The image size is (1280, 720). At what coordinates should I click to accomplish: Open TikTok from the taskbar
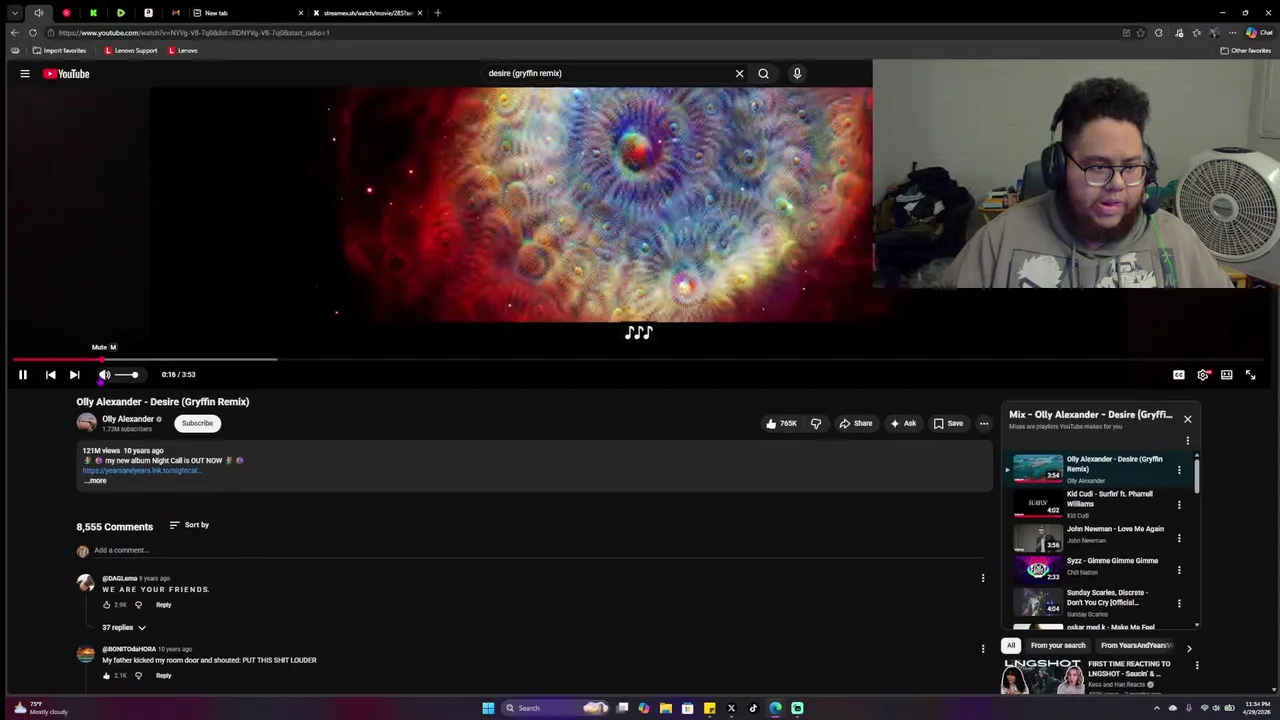[x=753, y=708]
